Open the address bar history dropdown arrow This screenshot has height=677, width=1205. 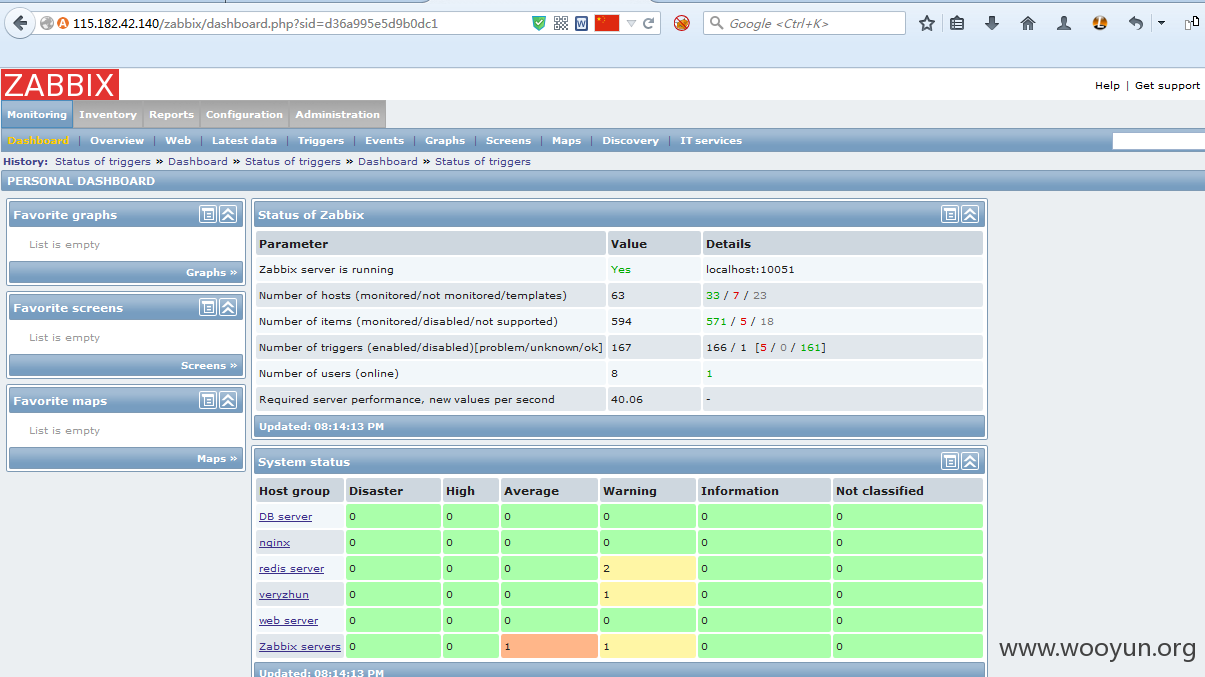pyautogui.click(x=631, y=23)
